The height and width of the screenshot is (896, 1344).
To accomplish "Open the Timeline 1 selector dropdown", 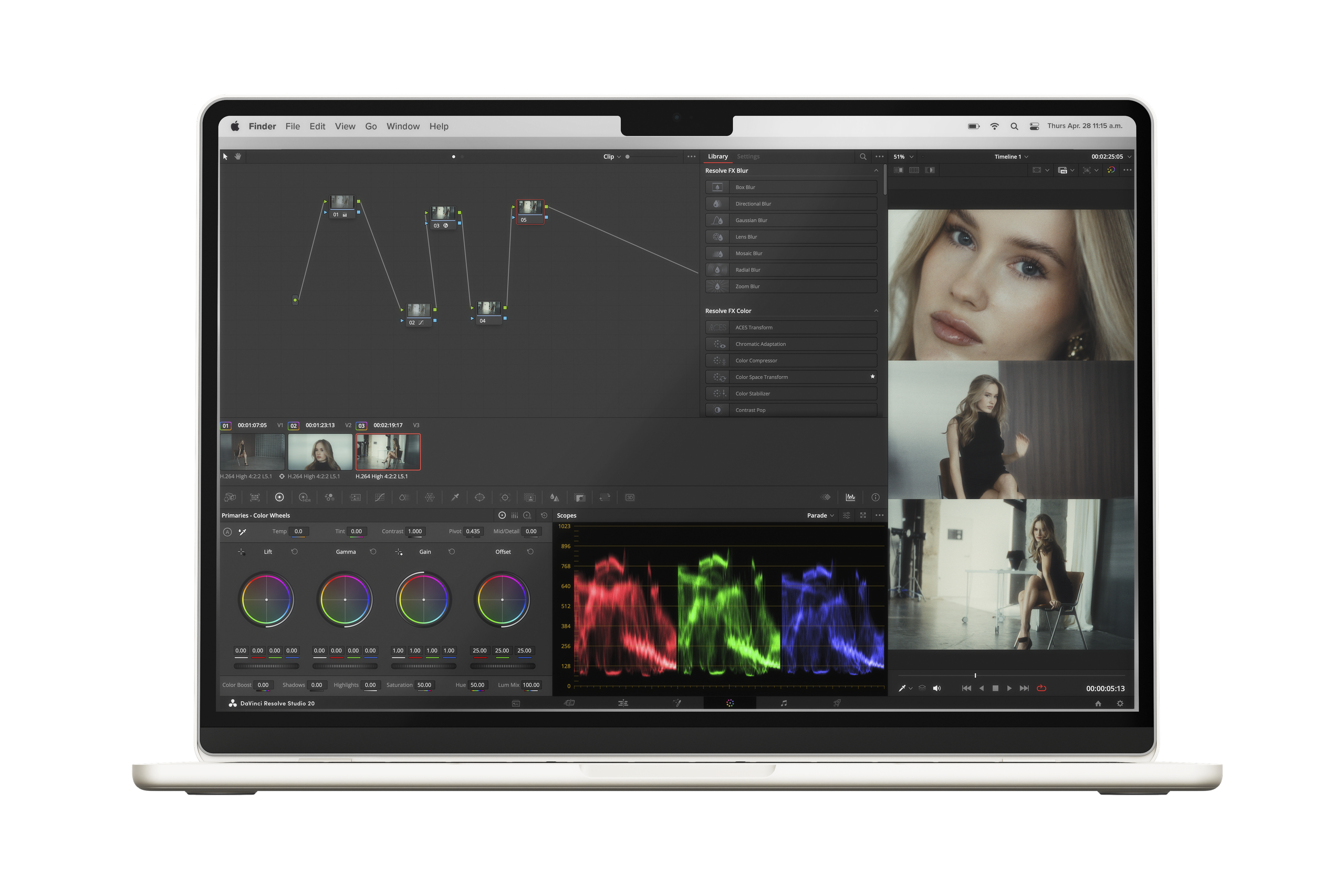I will (1012, 156).
